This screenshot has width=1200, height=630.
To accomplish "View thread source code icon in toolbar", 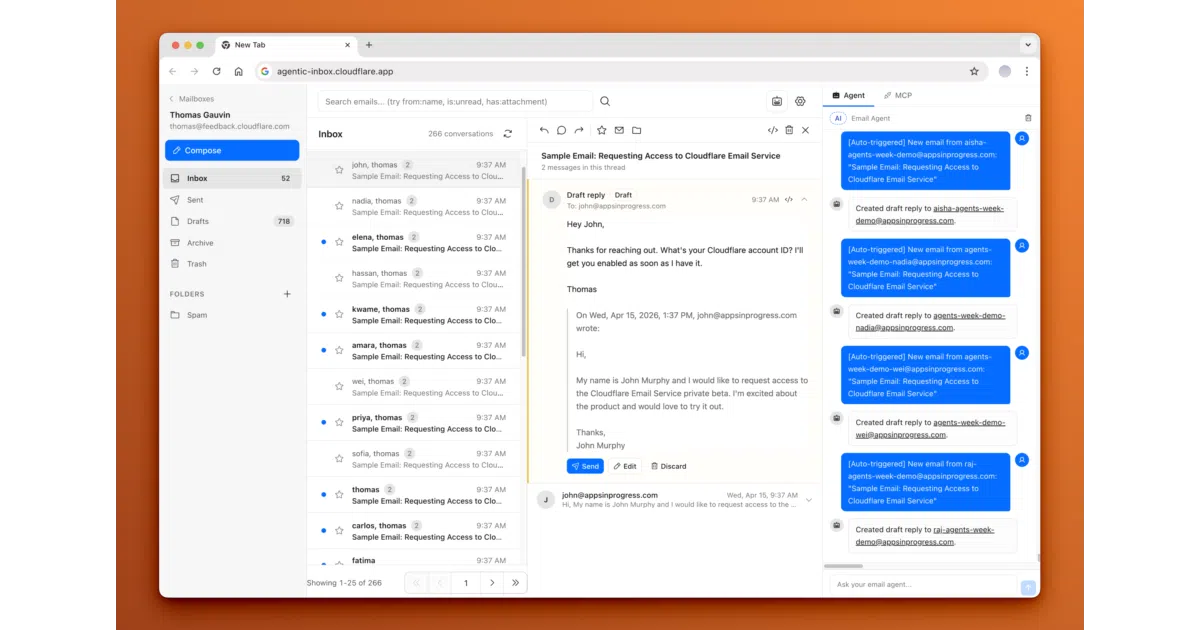I will (x=772, y=130).
